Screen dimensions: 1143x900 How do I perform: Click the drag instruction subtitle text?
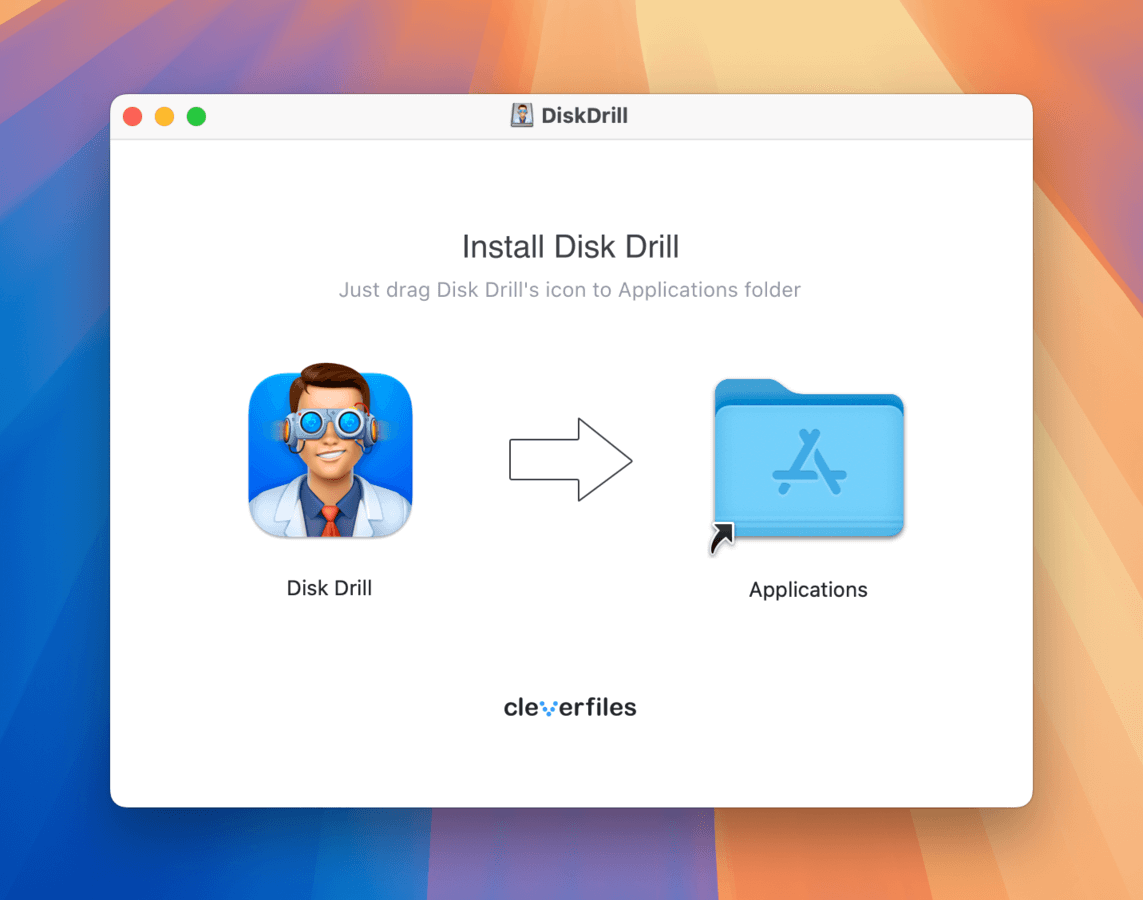570,290
